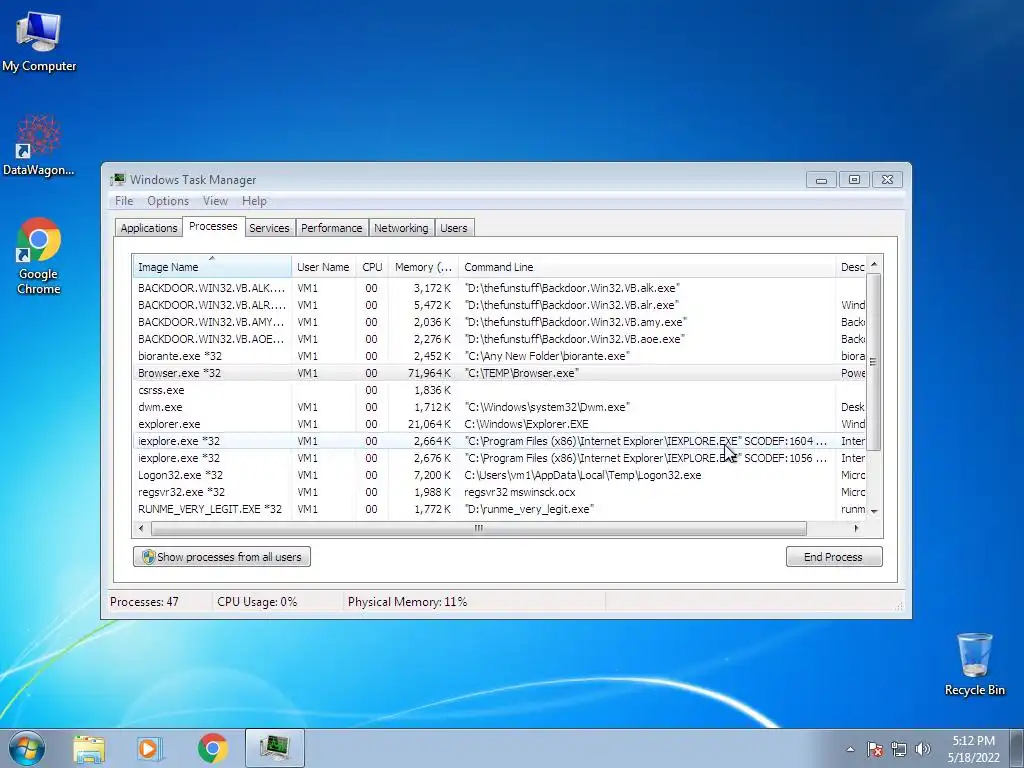Open the Options menu
Viewport: 1024px width, 768px height.
pyautogui.click(x=168, y=201)
